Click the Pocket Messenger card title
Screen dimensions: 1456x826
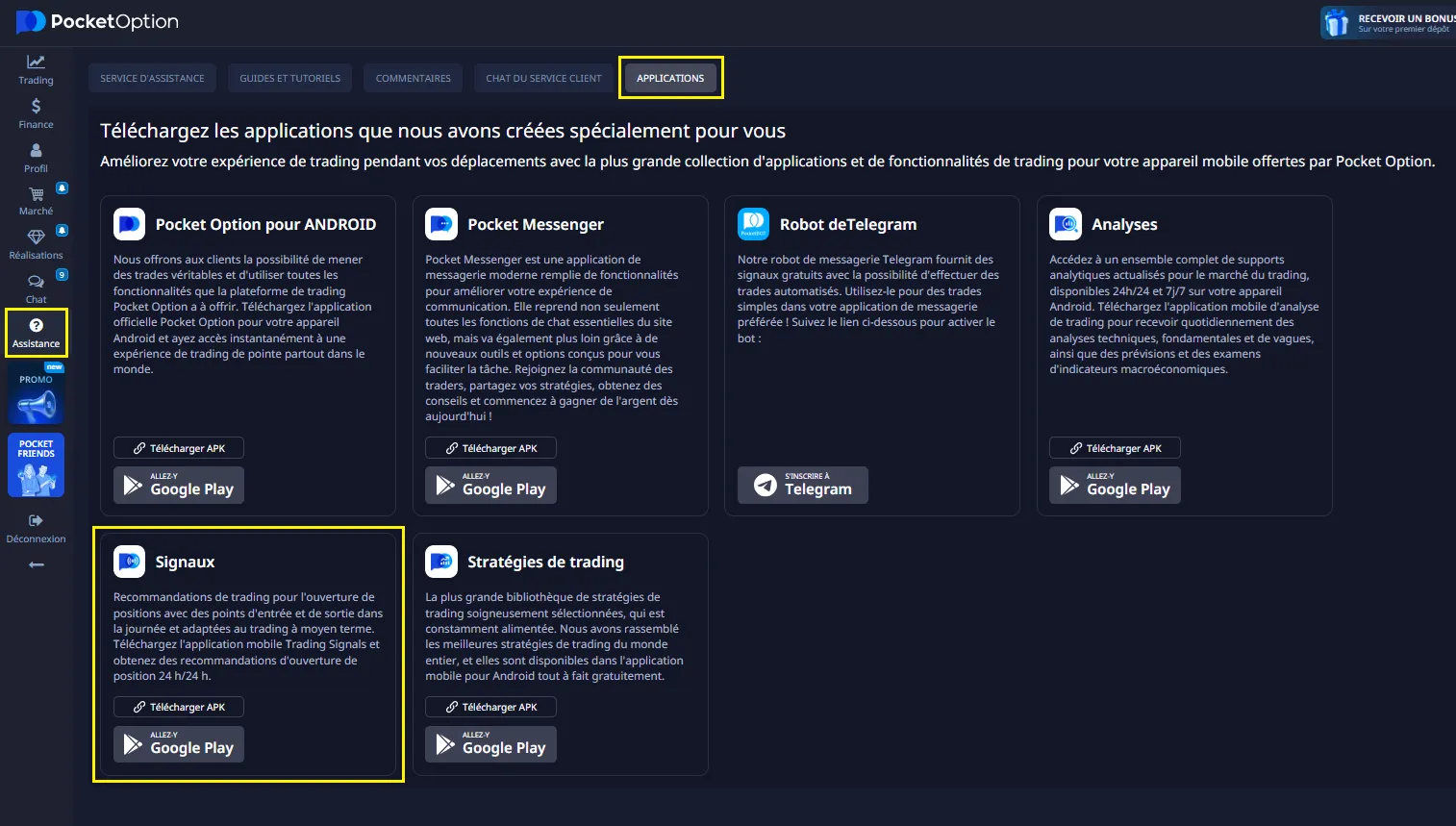[536, 224]
